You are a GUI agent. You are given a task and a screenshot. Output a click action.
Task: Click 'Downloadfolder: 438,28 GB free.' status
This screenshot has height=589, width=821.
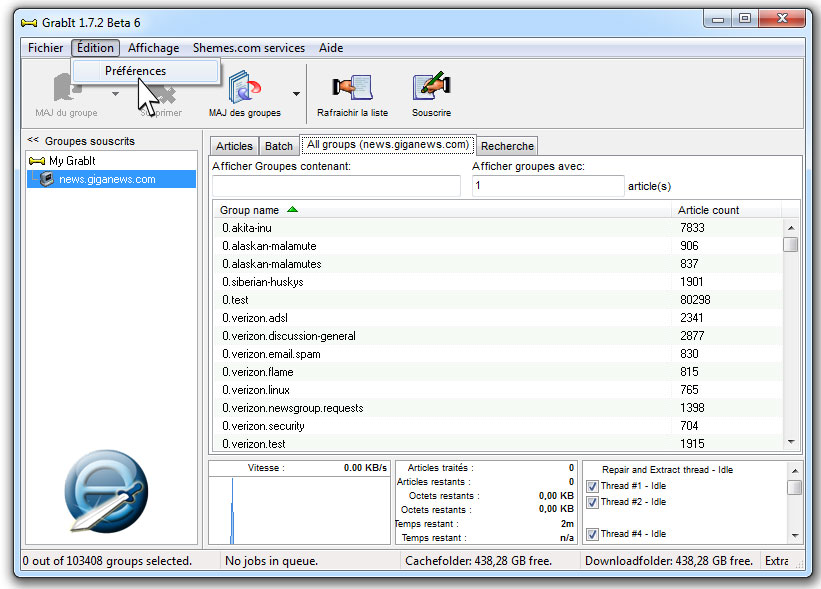click(x=669, y=561)
